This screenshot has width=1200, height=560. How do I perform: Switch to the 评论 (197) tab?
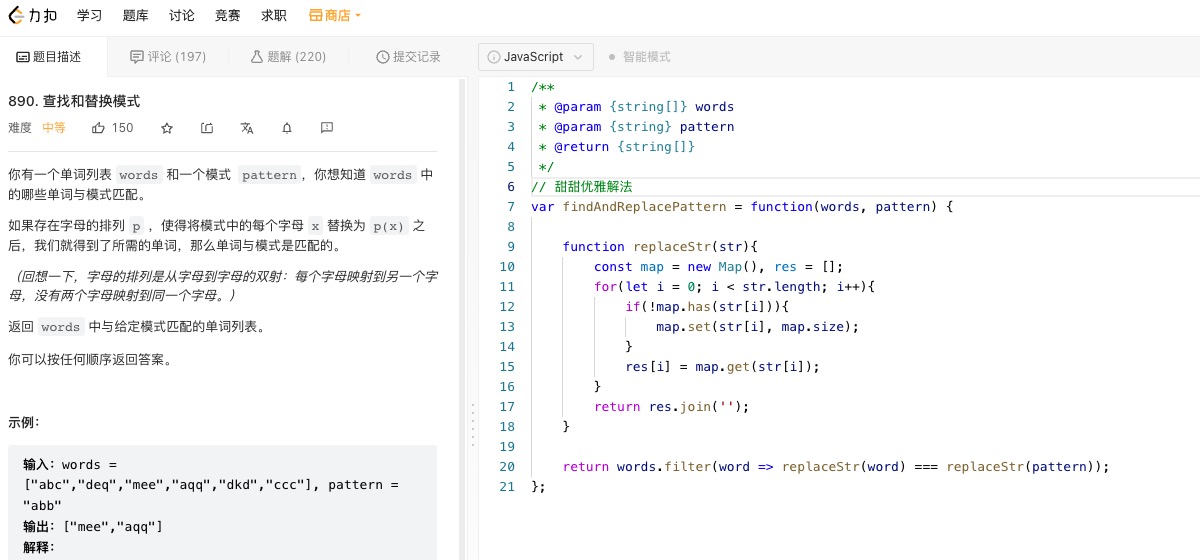(168, 57)
